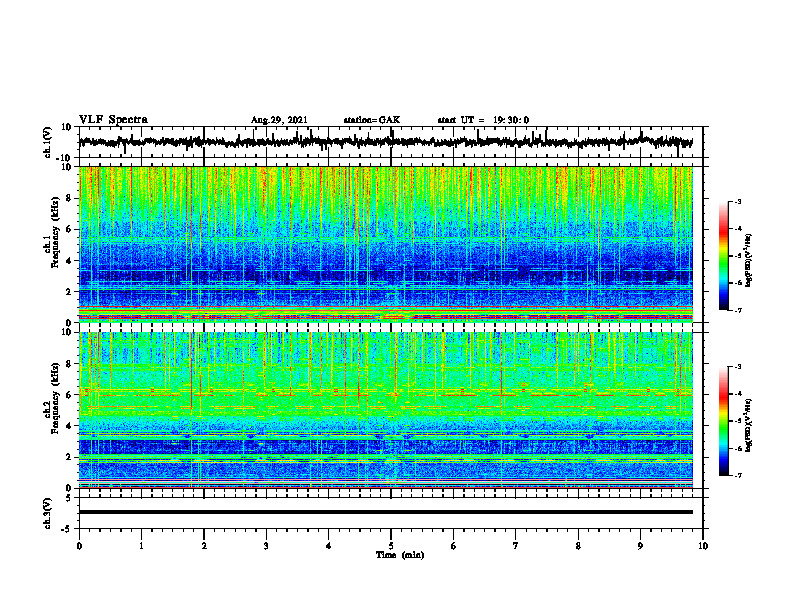The image size is (792, 612).
Task: Click time axis tick label "5" under the plots
Action: click(391, 546)
